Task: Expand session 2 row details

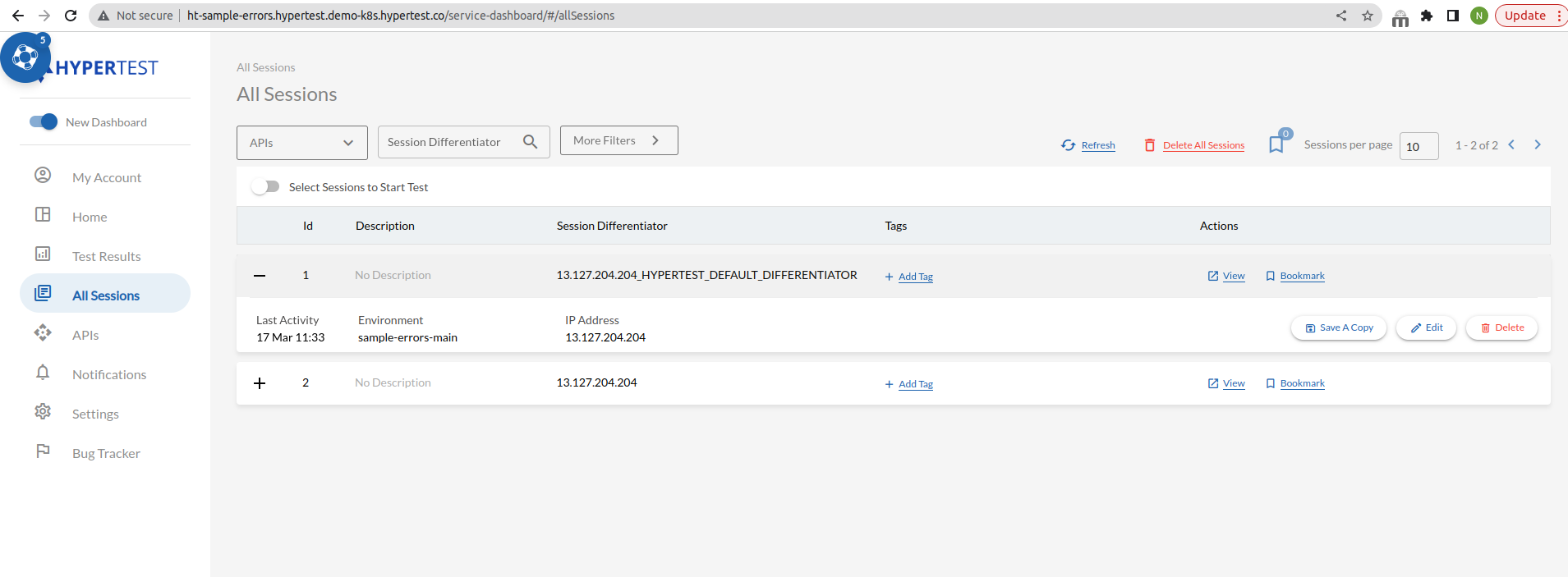Action: point(260,383)
